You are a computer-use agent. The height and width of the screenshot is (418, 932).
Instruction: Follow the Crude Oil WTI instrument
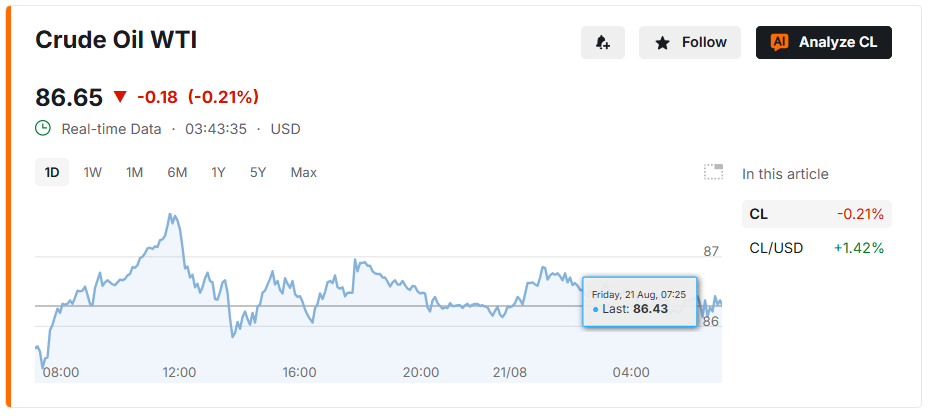click(690, 42)
